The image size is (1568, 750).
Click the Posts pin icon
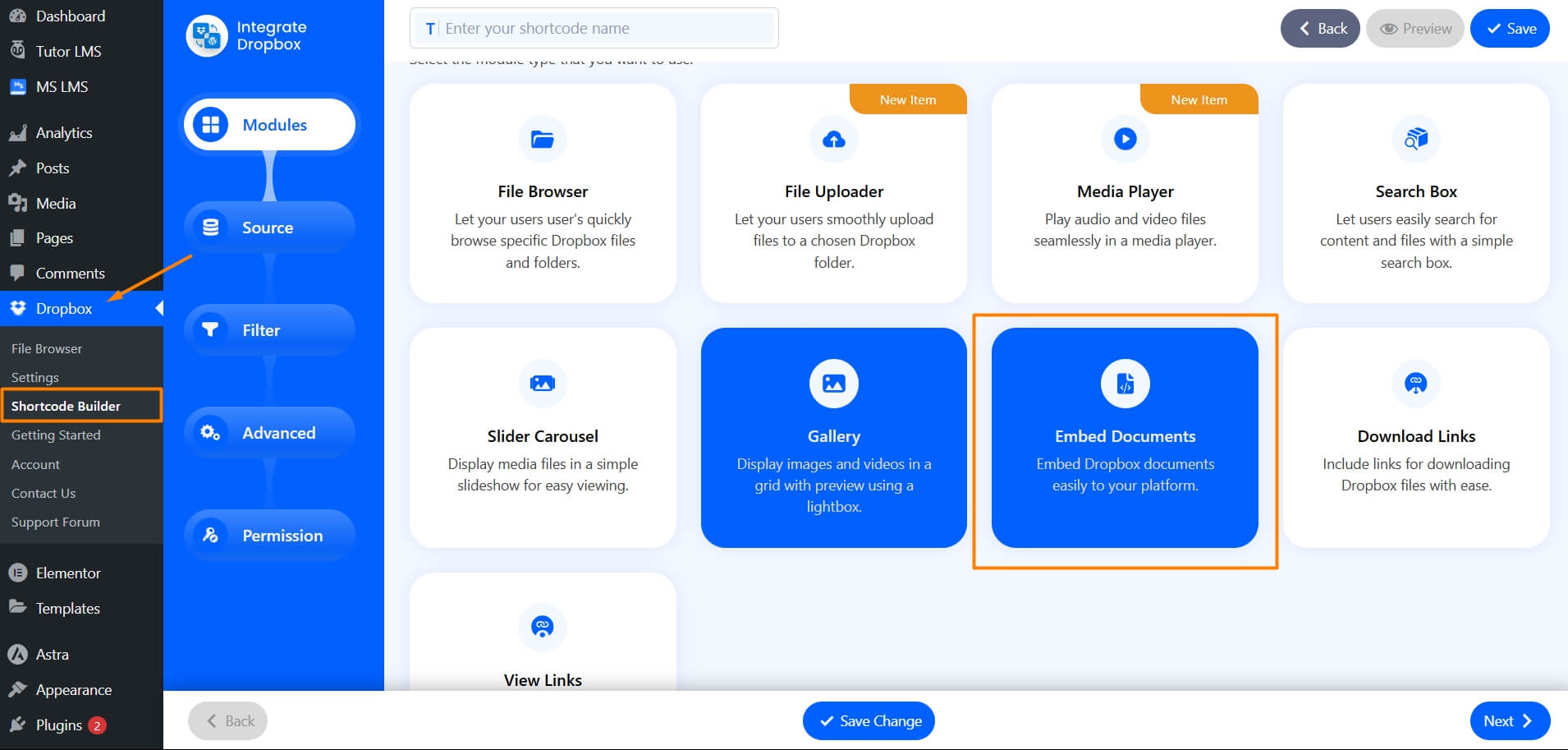pyautogui.click(x=17, y=168)
